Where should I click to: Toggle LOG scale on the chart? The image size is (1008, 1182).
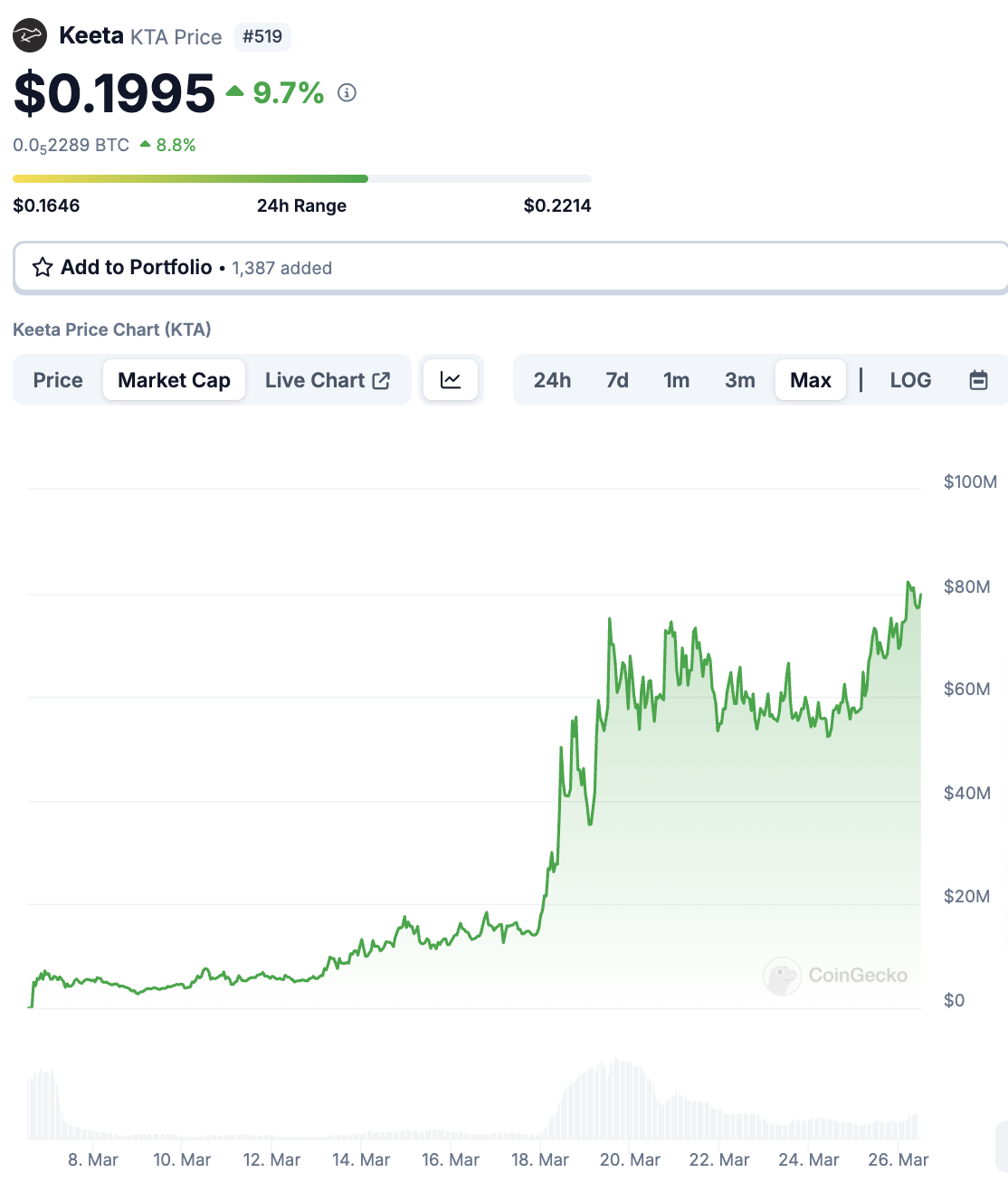coord(910,379)
